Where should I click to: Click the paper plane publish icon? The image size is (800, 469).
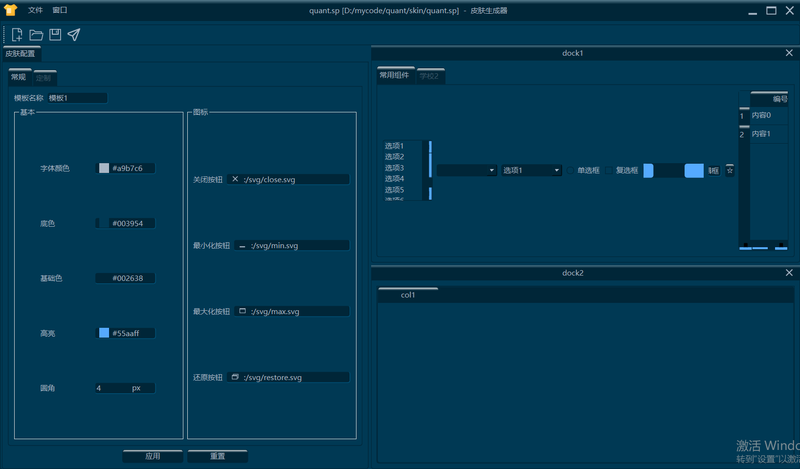coord(74,35)
